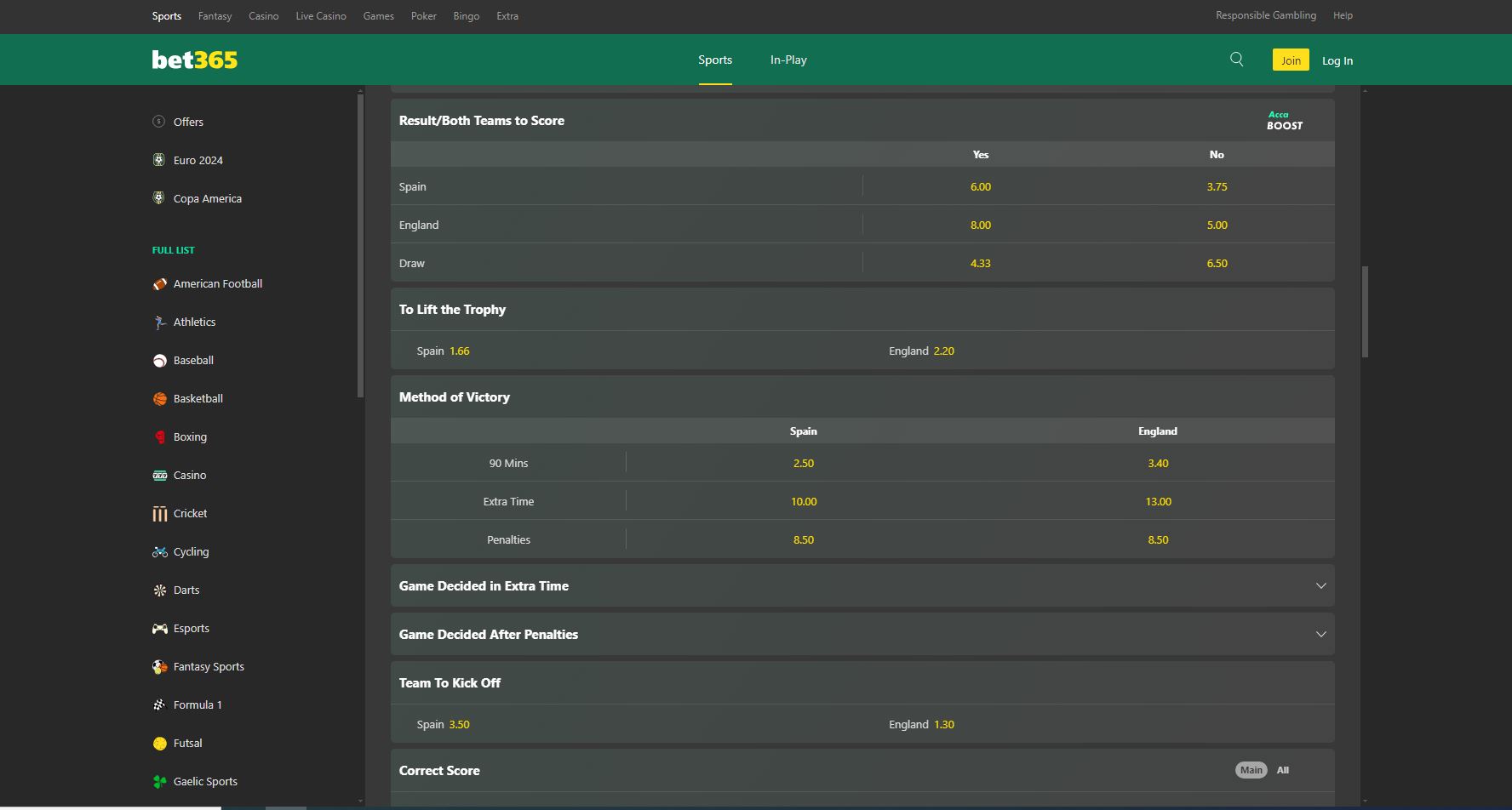This screenshot has height=810, width=1512.
Task: Open the Cricket stumps icon
Action: click(x=159, y=514)
